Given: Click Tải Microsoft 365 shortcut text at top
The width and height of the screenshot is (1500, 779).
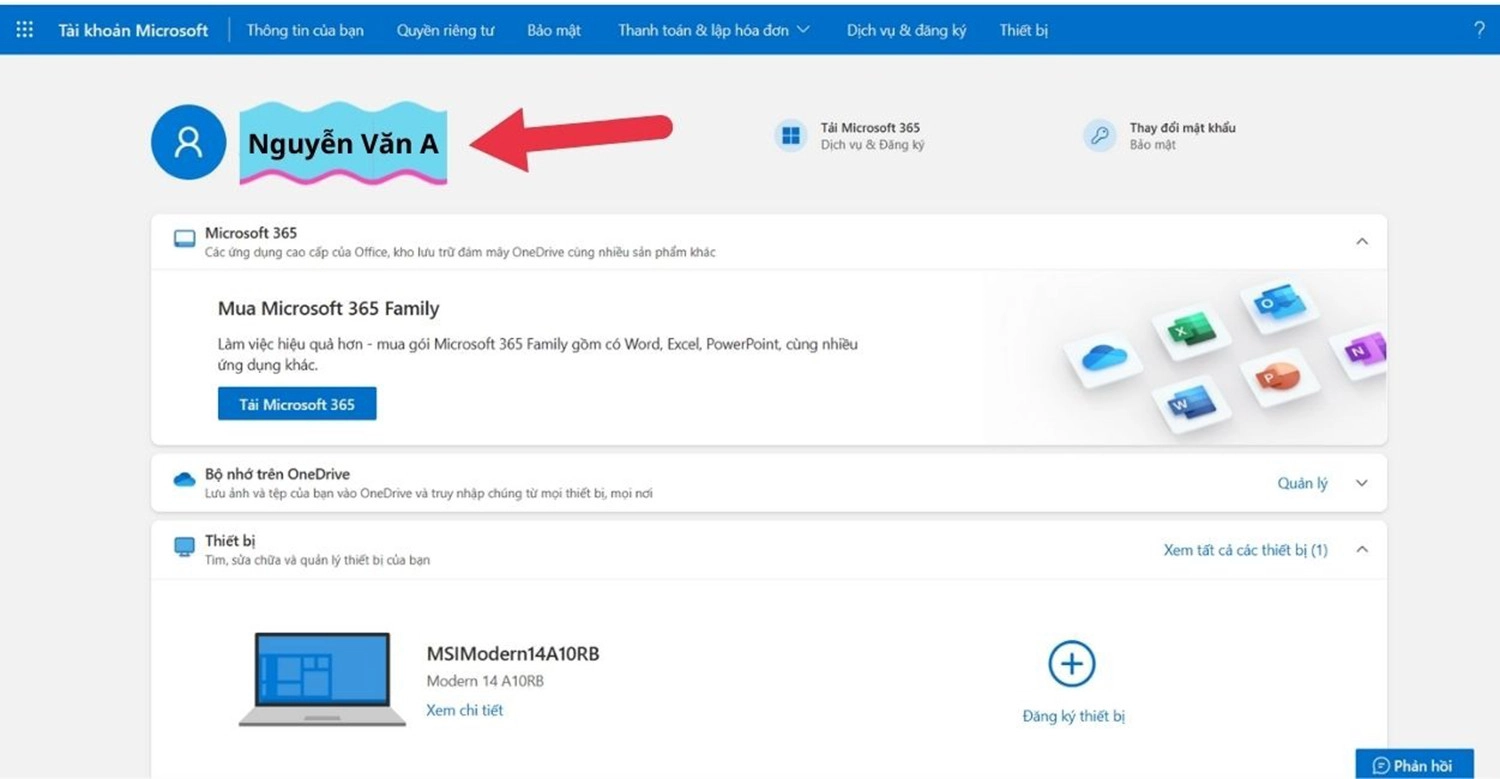Looking at the screenshot, I should point(870,127).
